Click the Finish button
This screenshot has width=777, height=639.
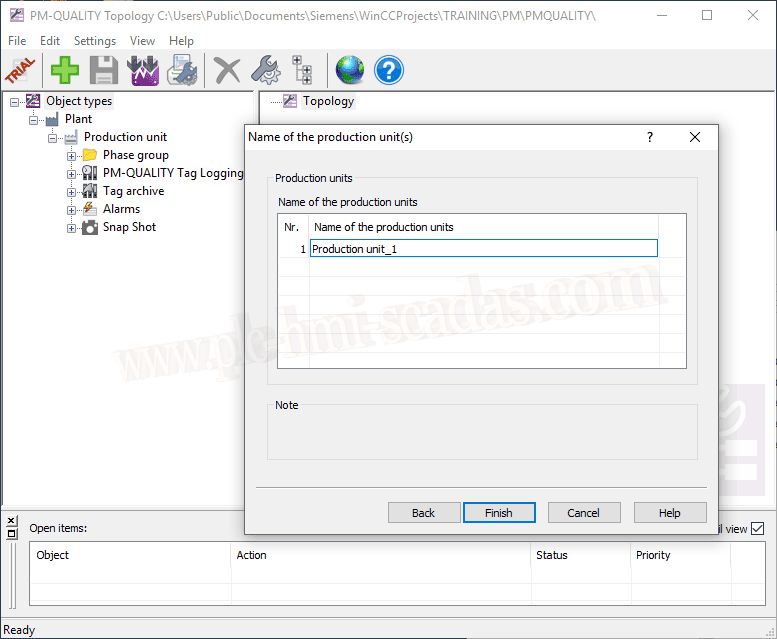pos(499,513)
